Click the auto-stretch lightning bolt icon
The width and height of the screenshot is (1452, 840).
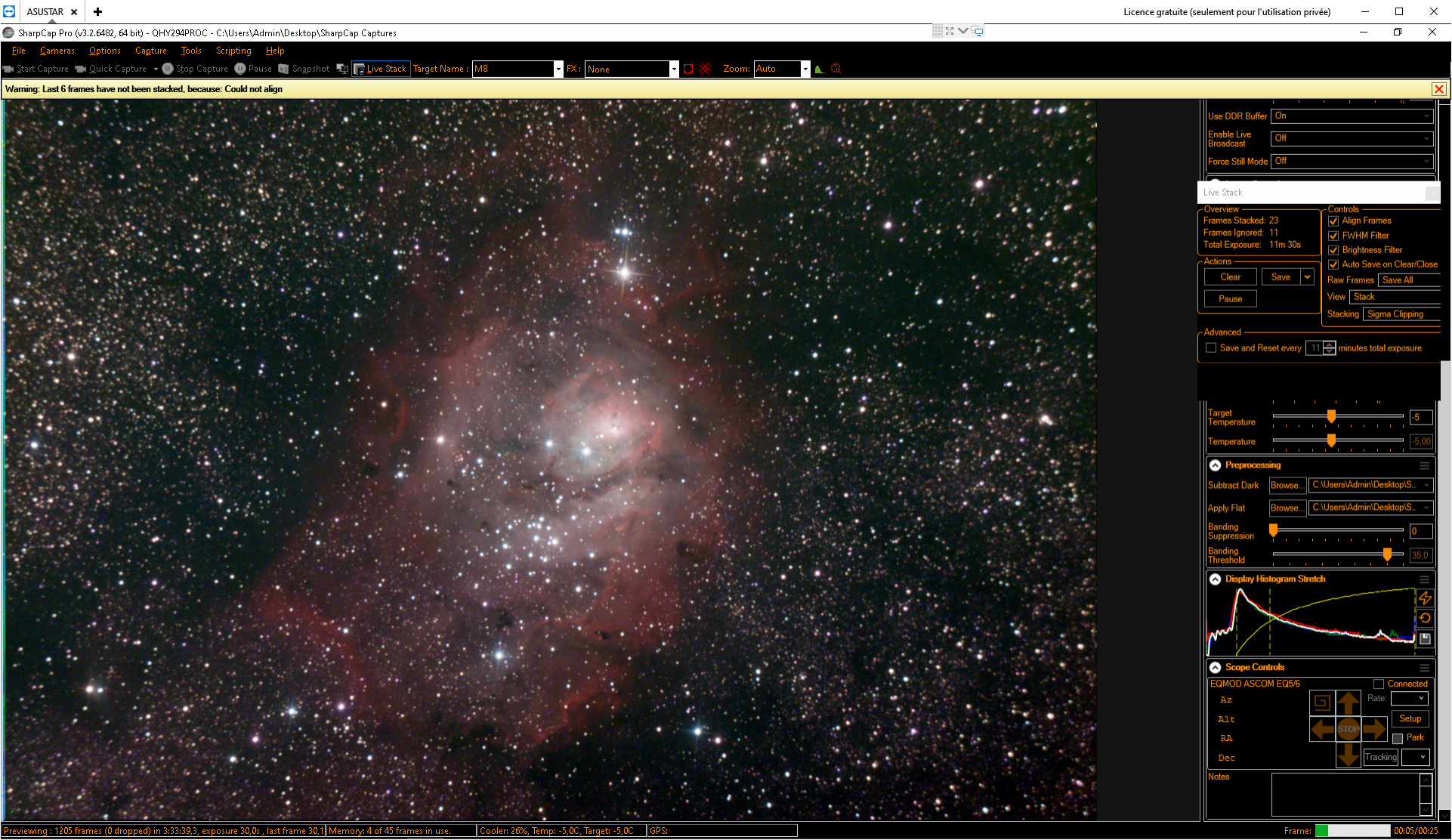coord(1425,598)
